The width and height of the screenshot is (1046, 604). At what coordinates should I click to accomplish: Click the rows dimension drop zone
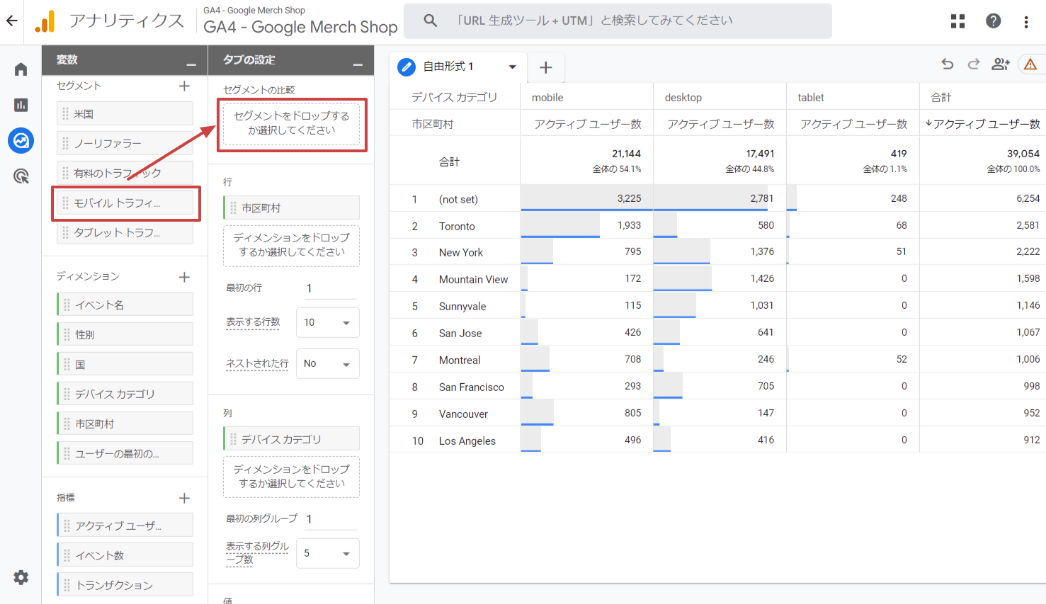[x=292, y=245]
